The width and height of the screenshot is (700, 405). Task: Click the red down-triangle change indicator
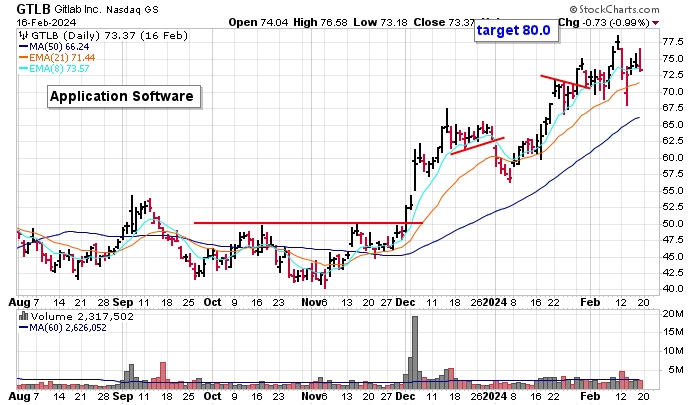pos(655,23)
